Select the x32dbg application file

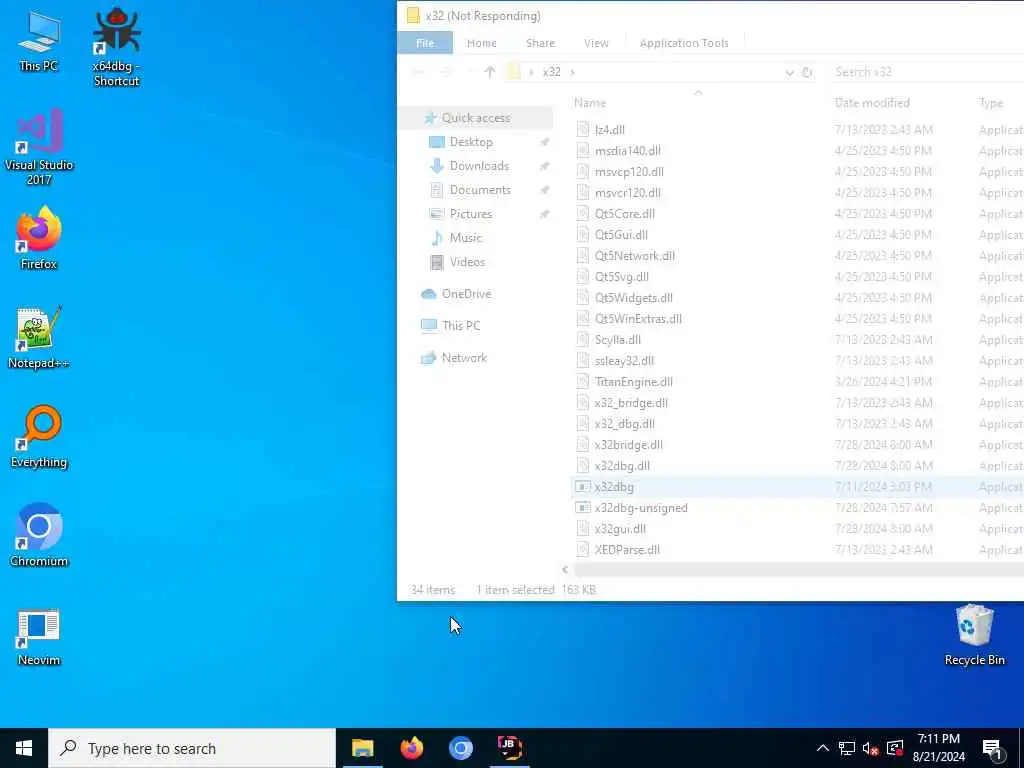click(x=614, y=487)
